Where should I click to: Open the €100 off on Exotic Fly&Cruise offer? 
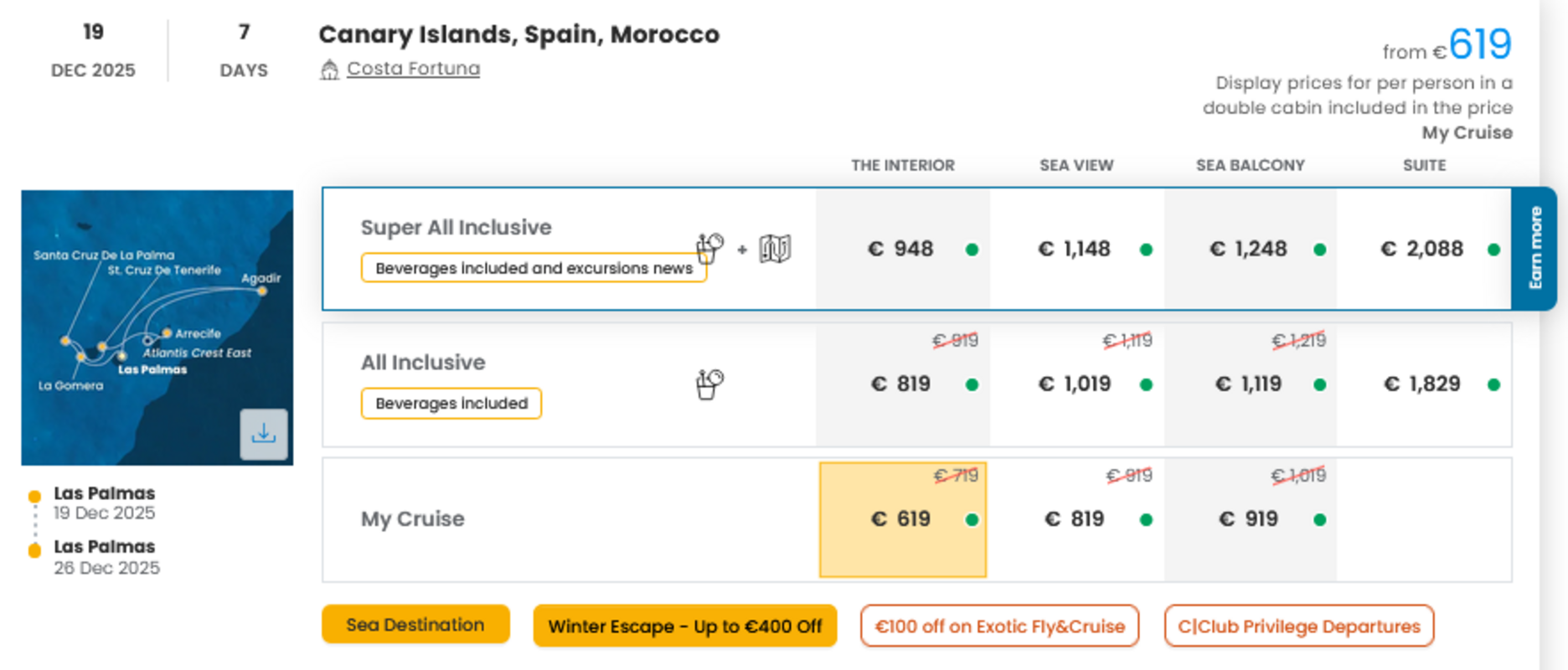point(999,626)
